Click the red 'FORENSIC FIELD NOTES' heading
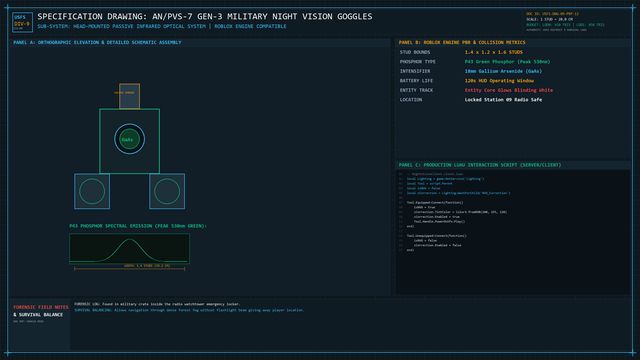640x360 pixels. click(x=41, y=307)
